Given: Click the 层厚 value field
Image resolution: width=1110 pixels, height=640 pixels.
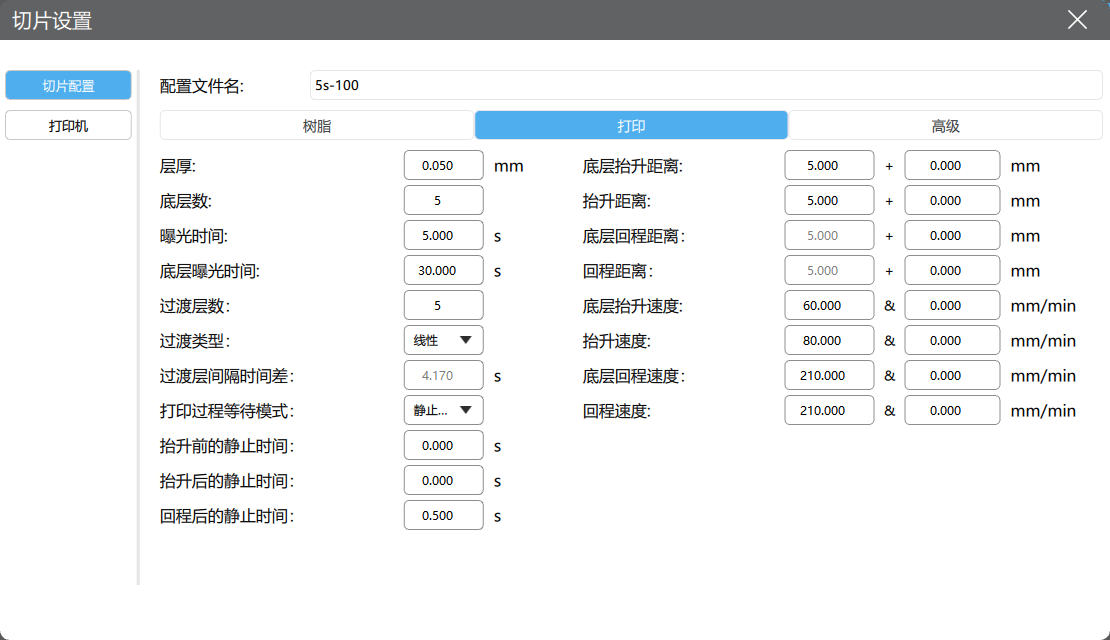Looking at the screenshot, I should (443, 166).
